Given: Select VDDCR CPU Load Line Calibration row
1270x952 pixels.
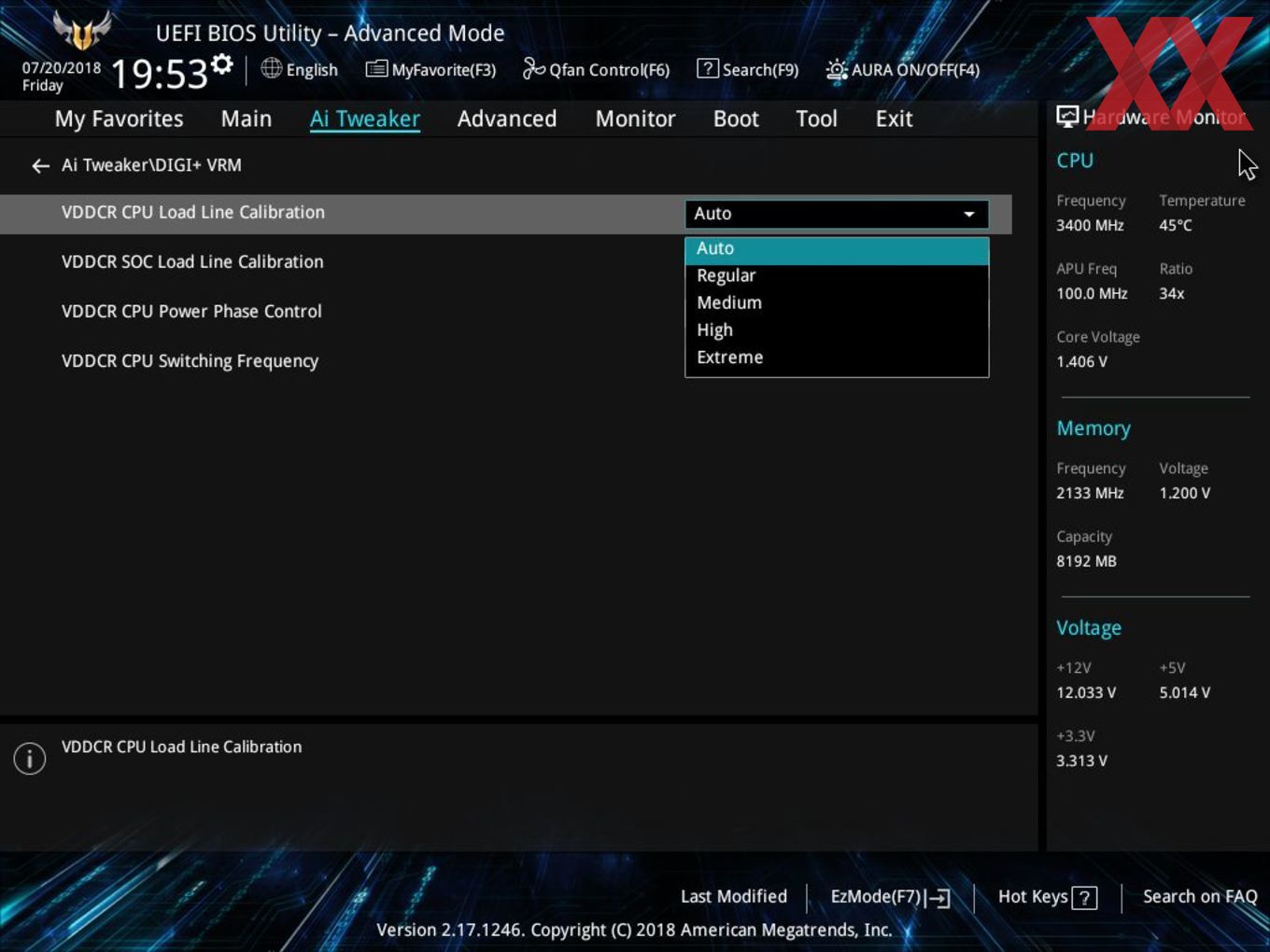Looking at the screenshot, I should tap(505, 214).
